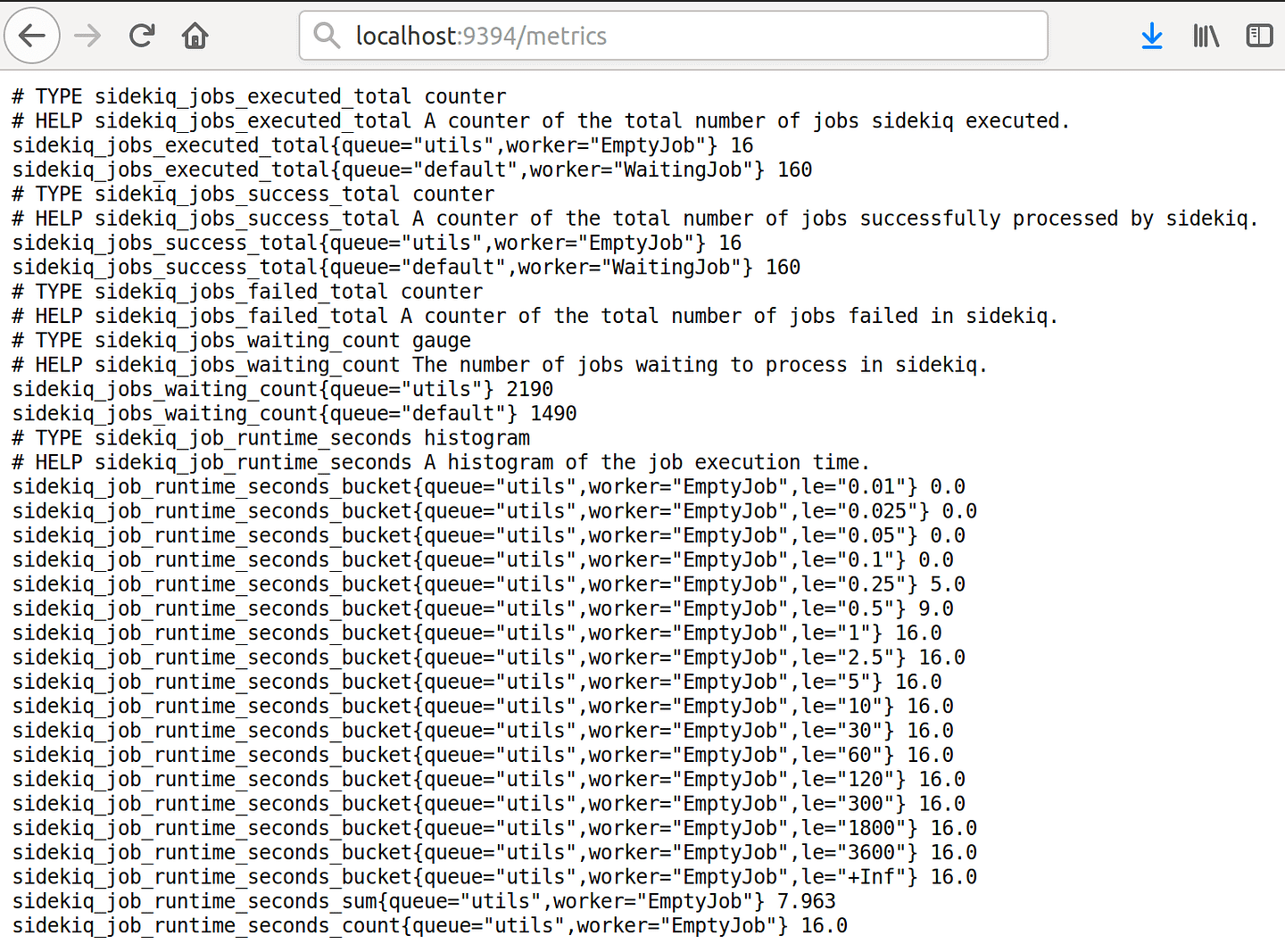Click the bucket line with le="2.5"
Image resolution: width=1285 pixels, height=952 pixels.
489,658
